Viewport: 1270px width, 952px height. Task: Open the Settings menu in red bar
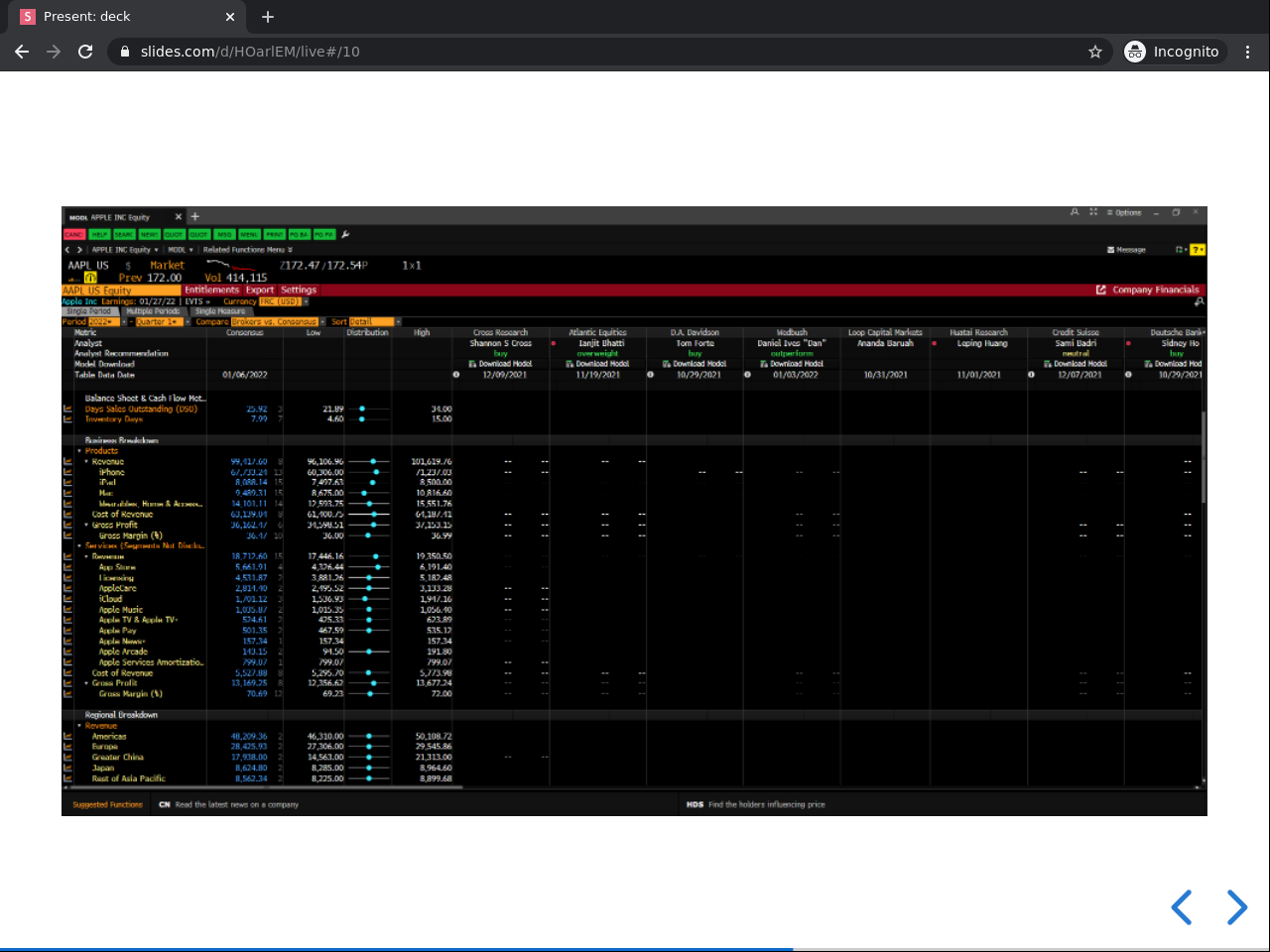tap(299, 291)
